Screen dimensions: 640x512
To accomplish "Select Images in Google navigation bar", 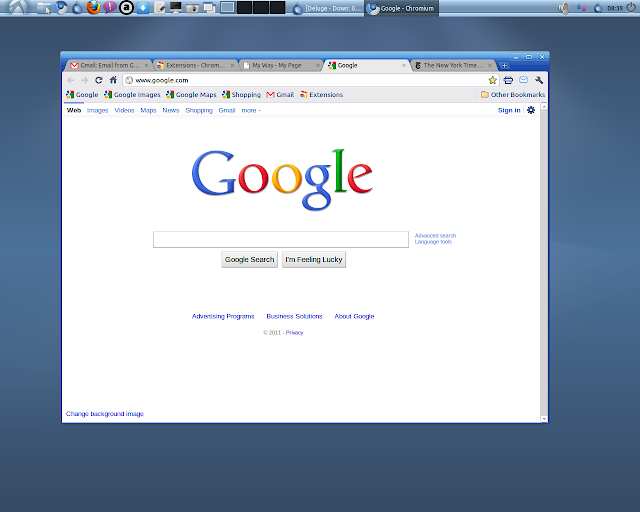I will [x=98, y=110].
